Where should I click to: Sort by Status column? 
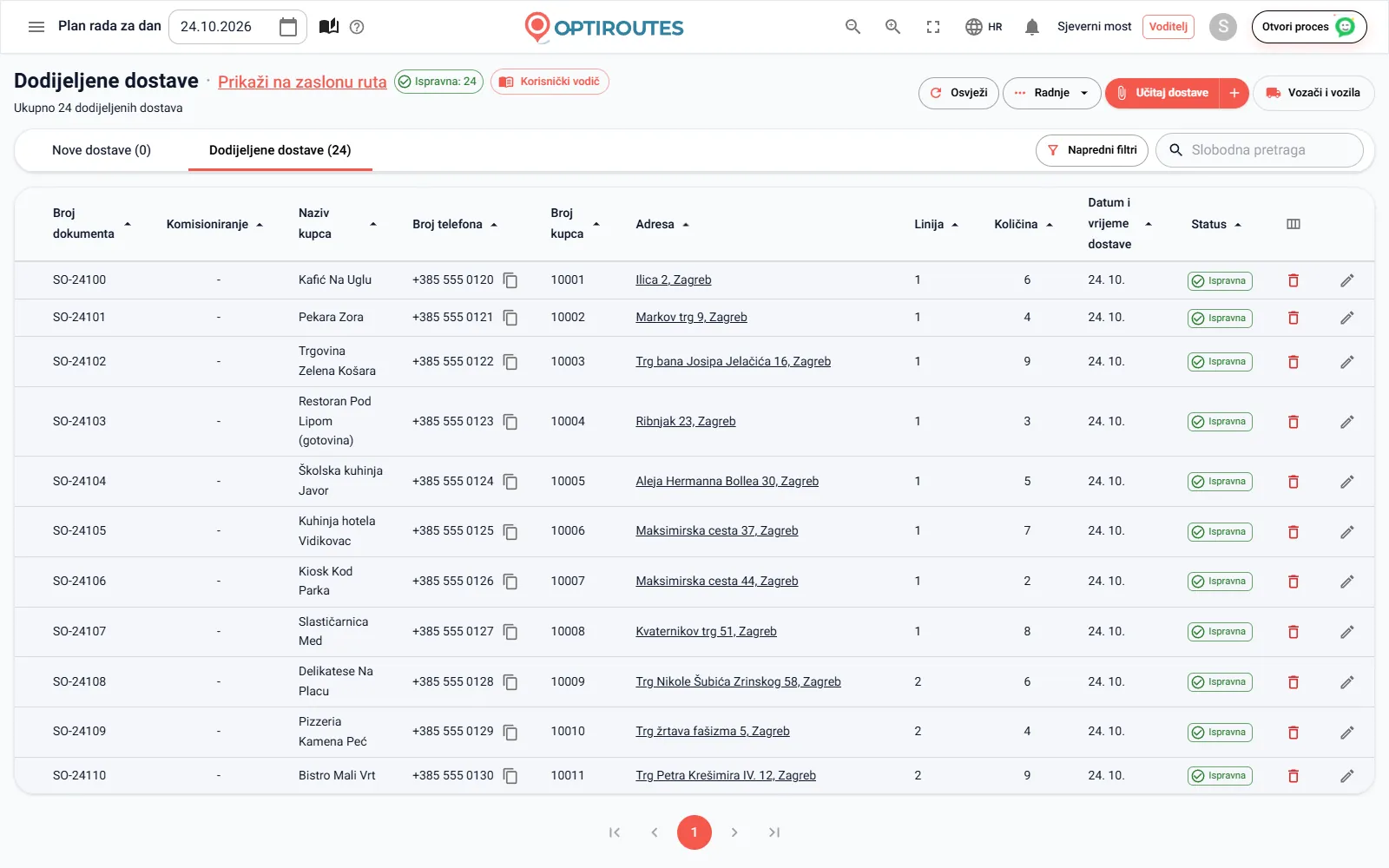pyautogui.click(x=1216, y=224)
